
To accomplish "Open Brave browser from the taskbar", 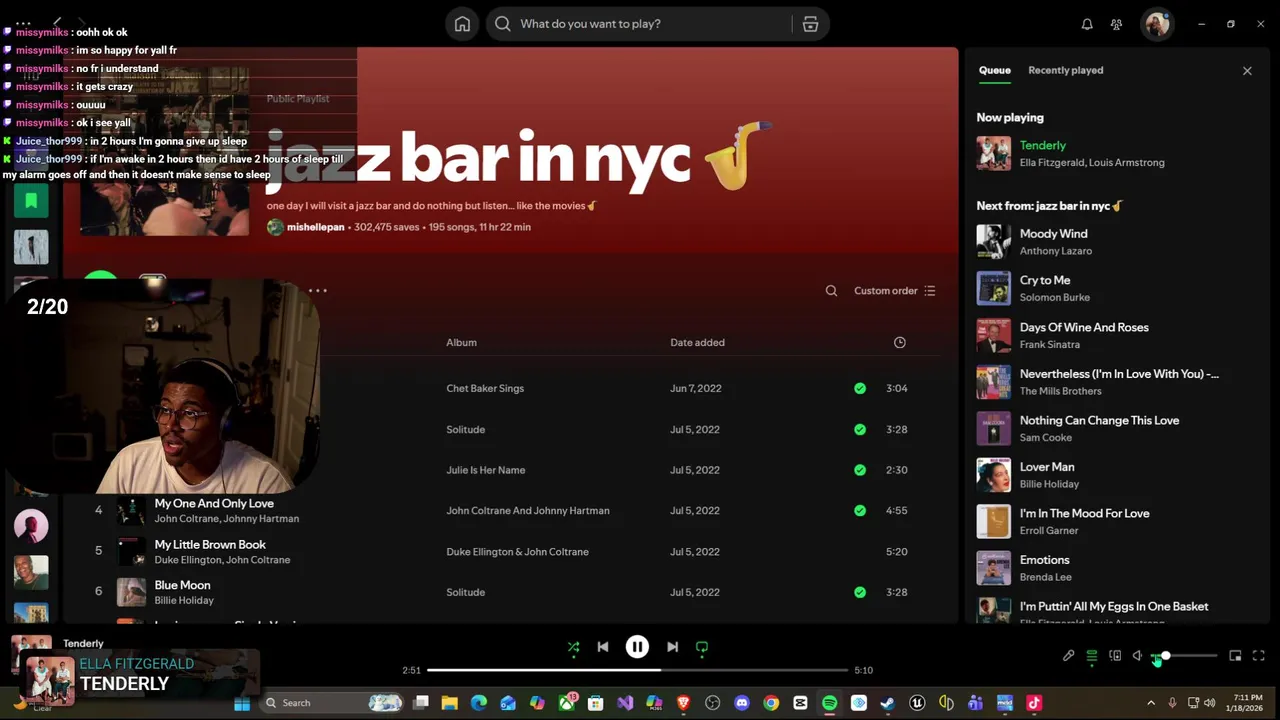I will click(x=684, y=703).
